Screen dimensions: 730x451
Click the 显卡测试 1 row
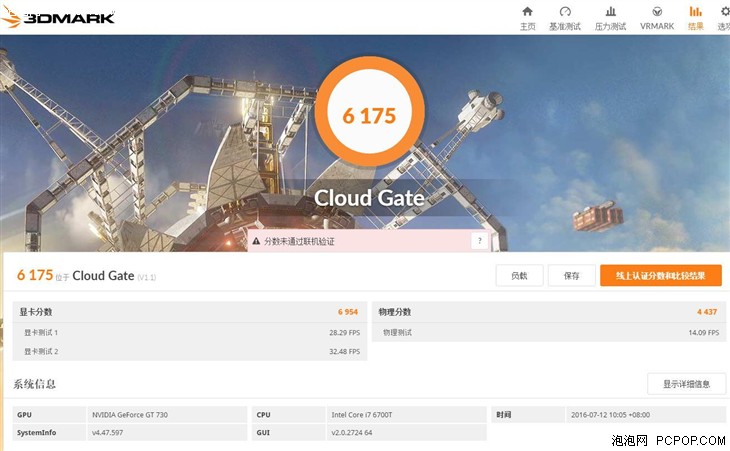[x=190, y=332]
